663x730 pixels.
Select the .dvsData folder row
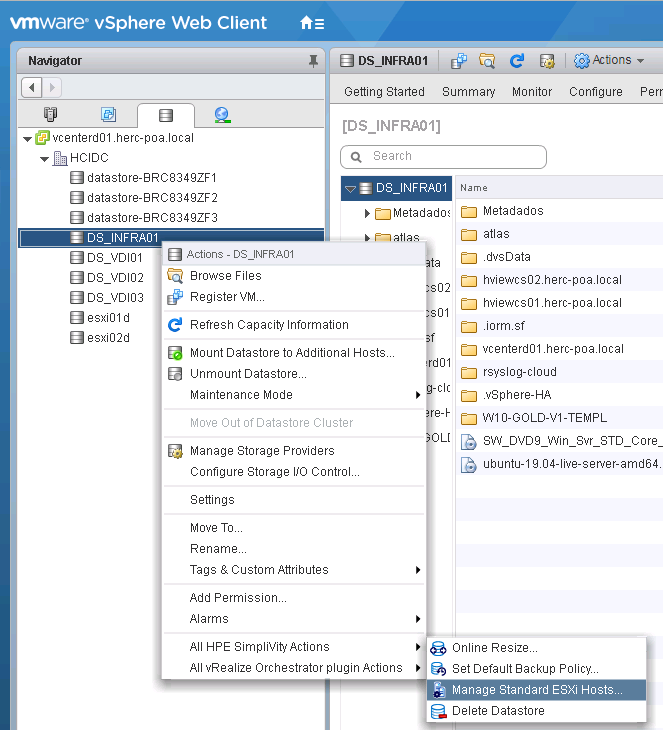tap(559, 257)
